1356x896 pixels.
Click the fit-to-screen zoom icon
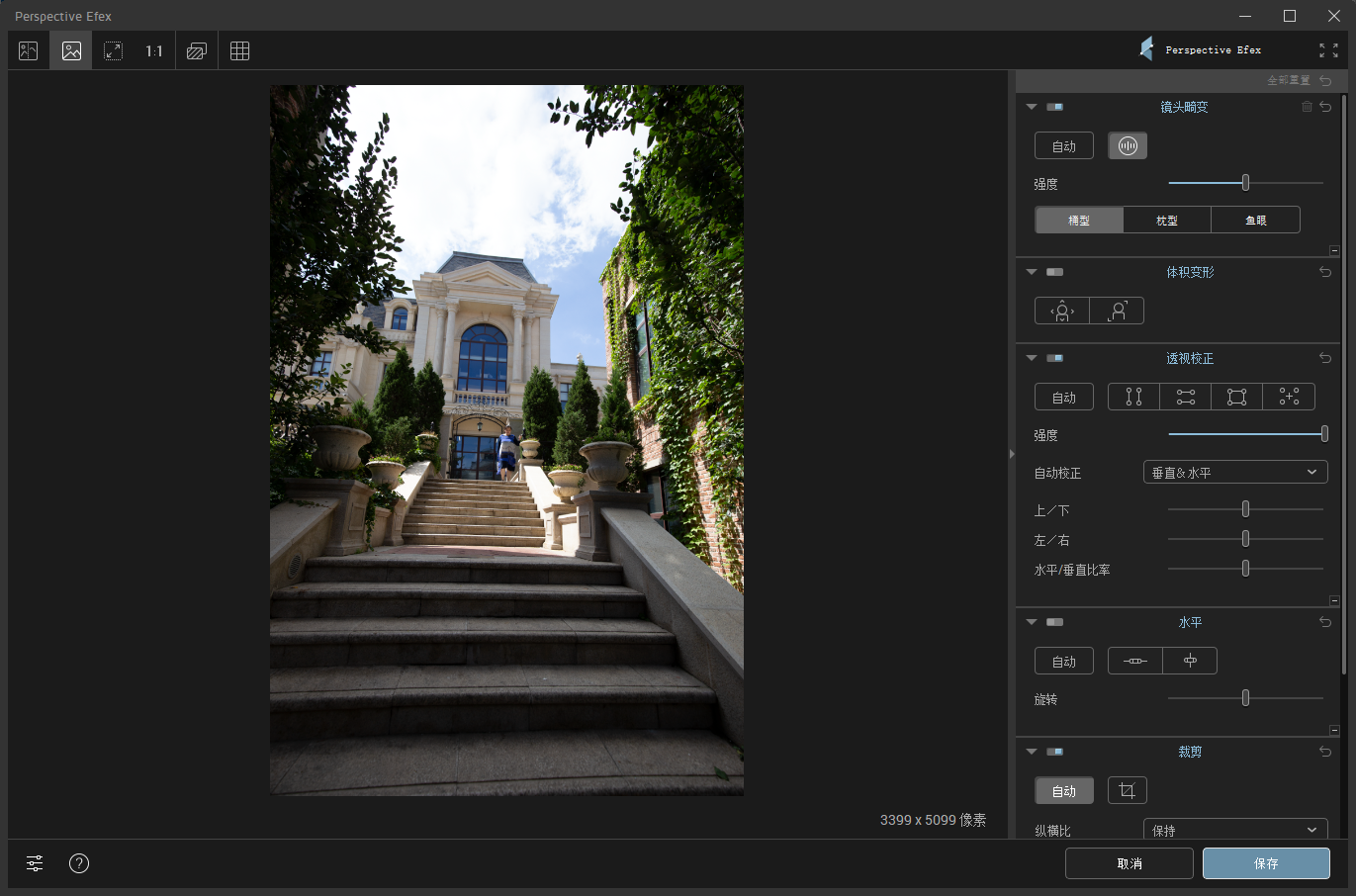click(x=113, y=50)
